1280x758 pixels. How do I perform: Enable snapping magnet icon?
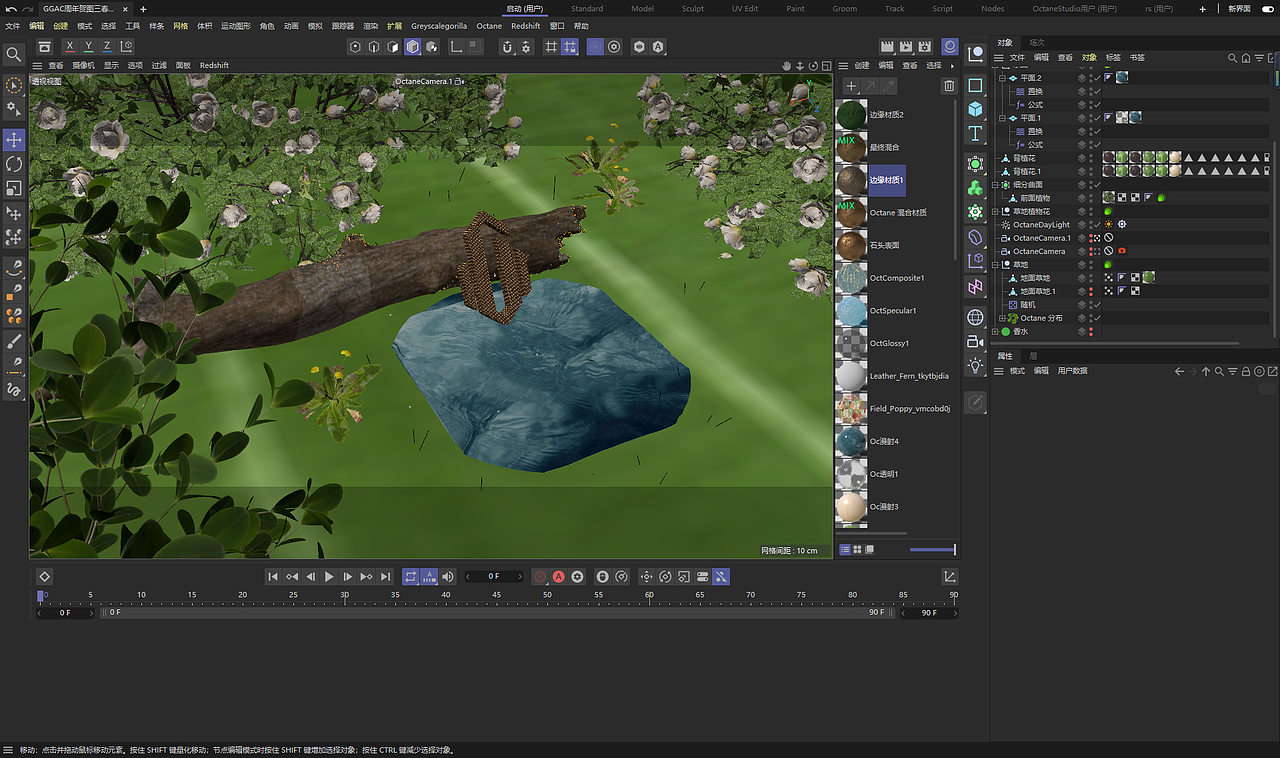pyautogui.click(x=507, y=47)
